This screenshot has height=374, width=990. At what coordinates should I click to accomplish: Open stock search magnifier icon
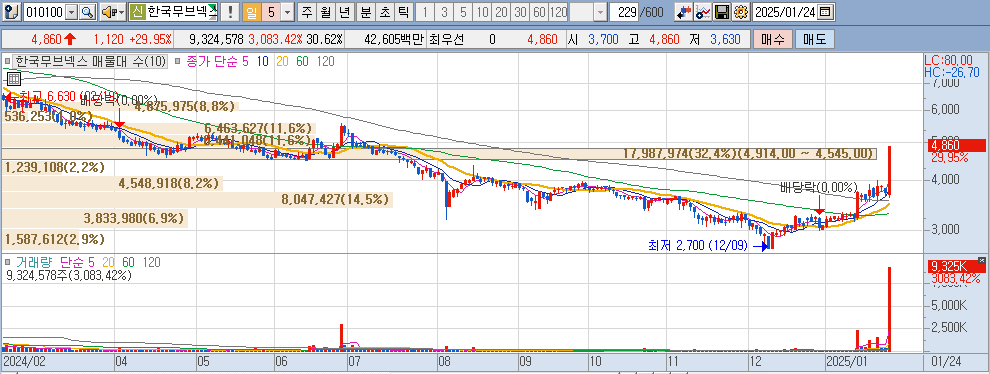point(86,11)
